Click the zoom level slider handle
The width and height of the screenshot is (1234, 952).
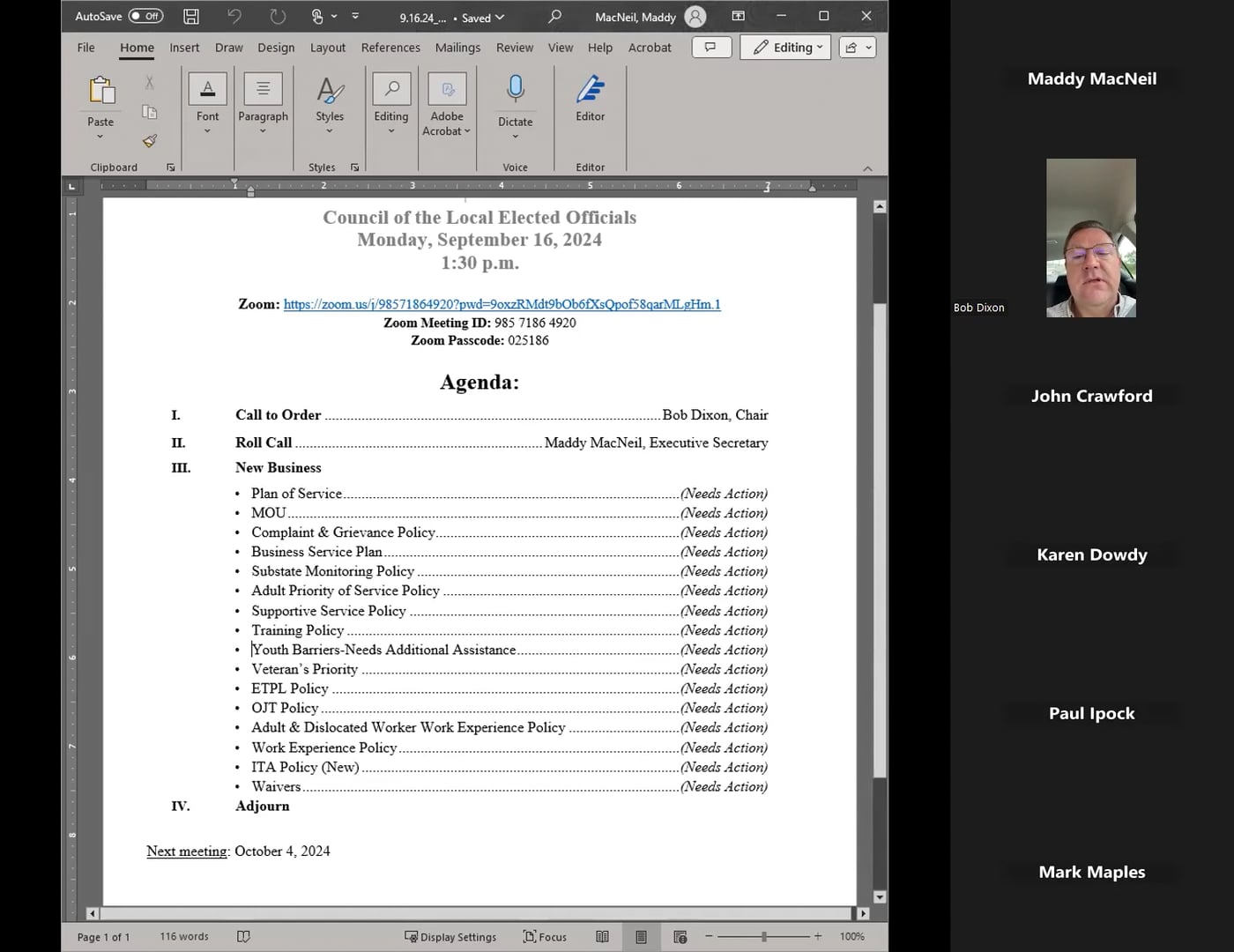coord(763,936)
